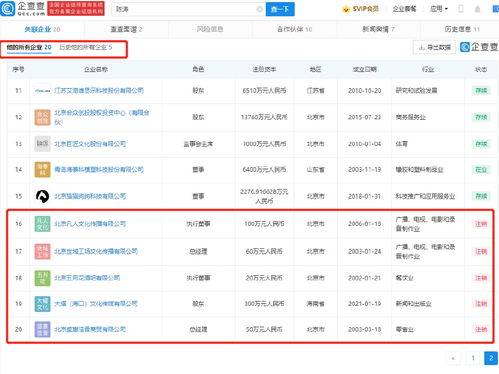This screenshot has height=374, width=499.
Task: Click the date 2010-10-20 in row 11
Action: (x=365, y=91)
